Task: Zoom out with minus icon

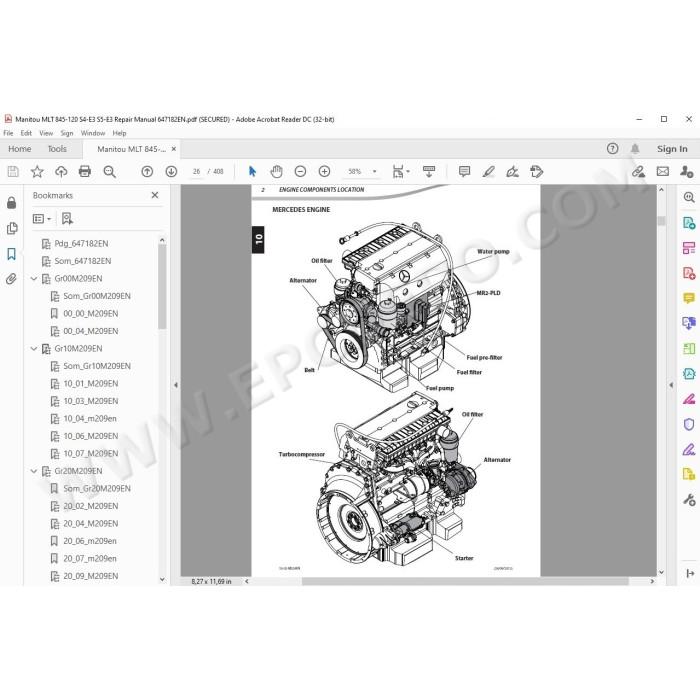Action: click(x=300, y=171)
